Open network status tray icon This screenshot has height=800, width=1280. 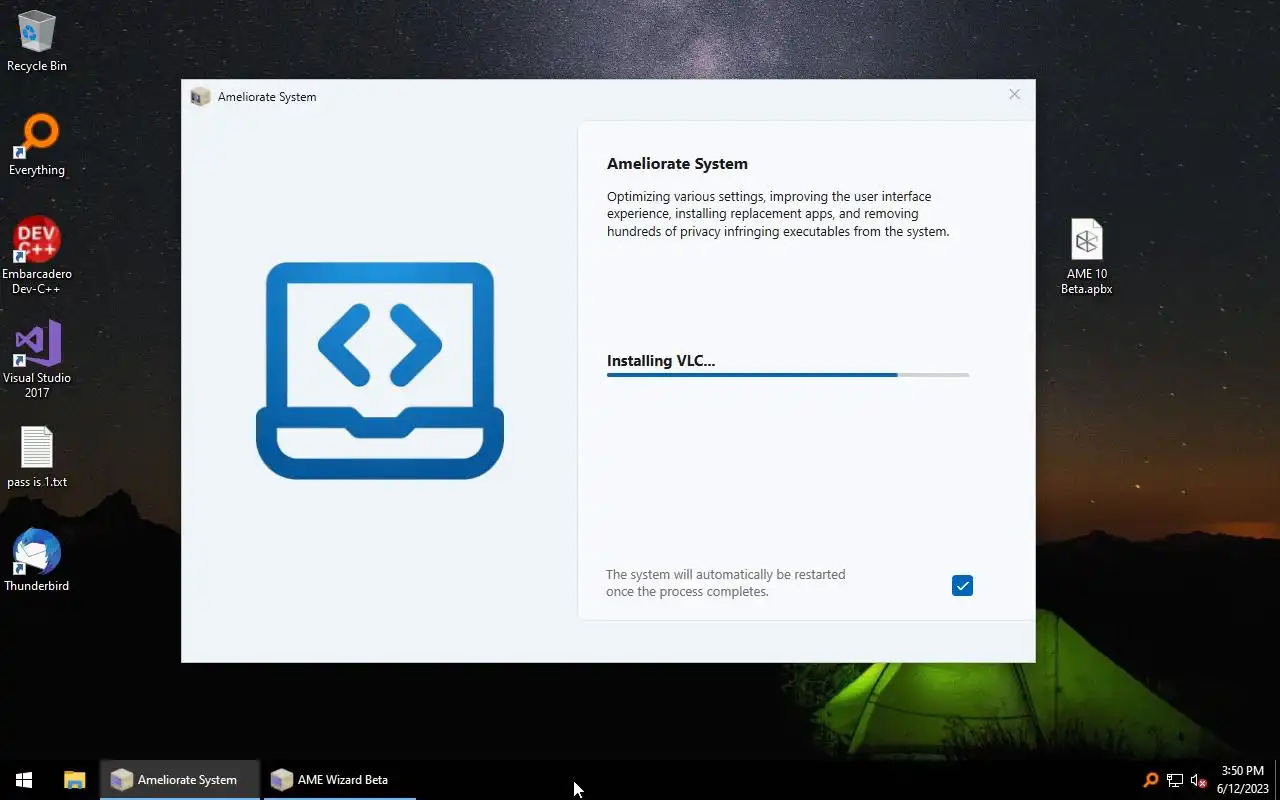tap(1175, 780)
